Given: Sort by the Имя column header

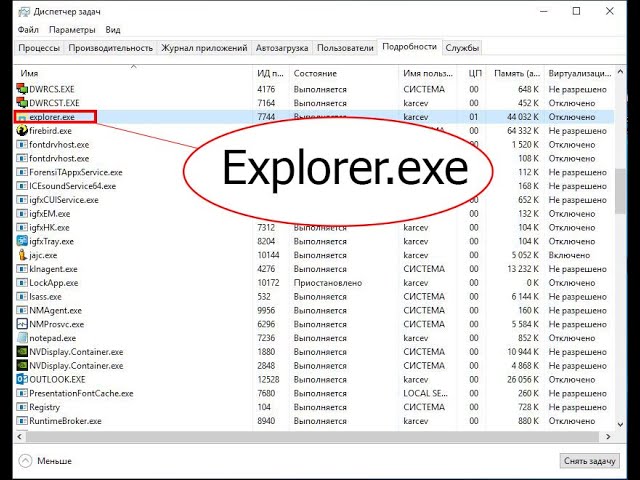Looking at the screenshot, I should 133,73.
